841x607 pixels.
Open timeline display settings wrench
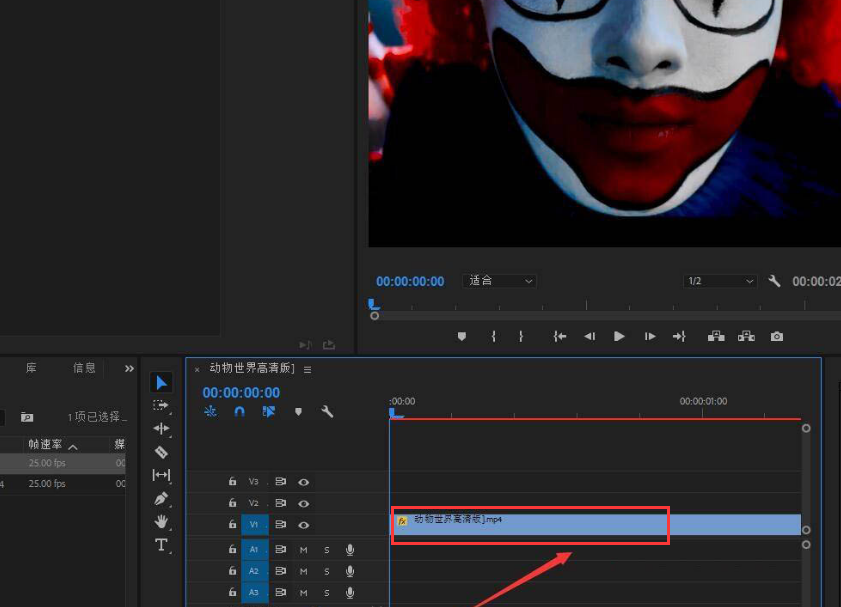click(327, 411)
